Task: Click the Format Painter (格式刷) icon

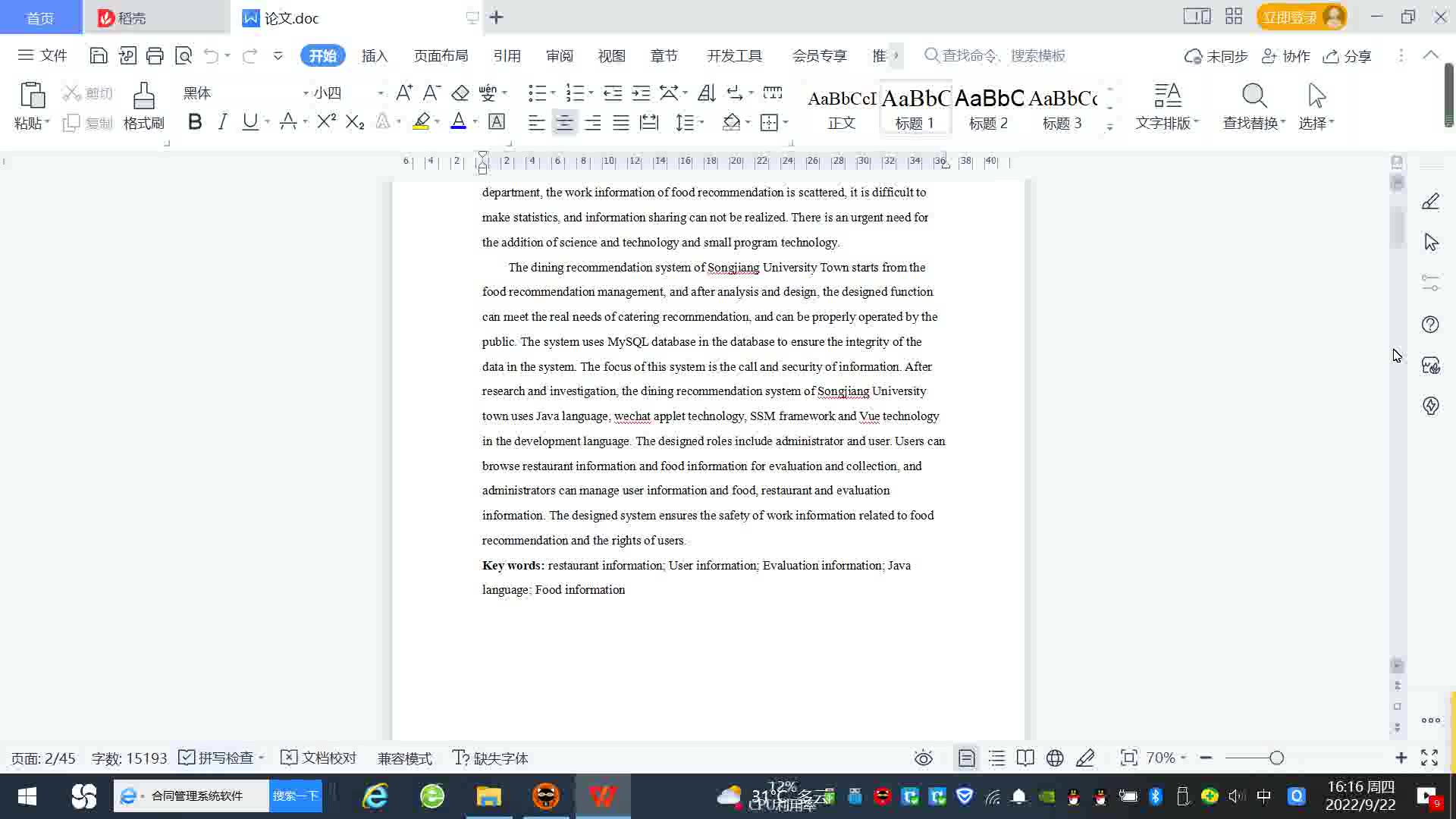Action: (x=143, y=105)
